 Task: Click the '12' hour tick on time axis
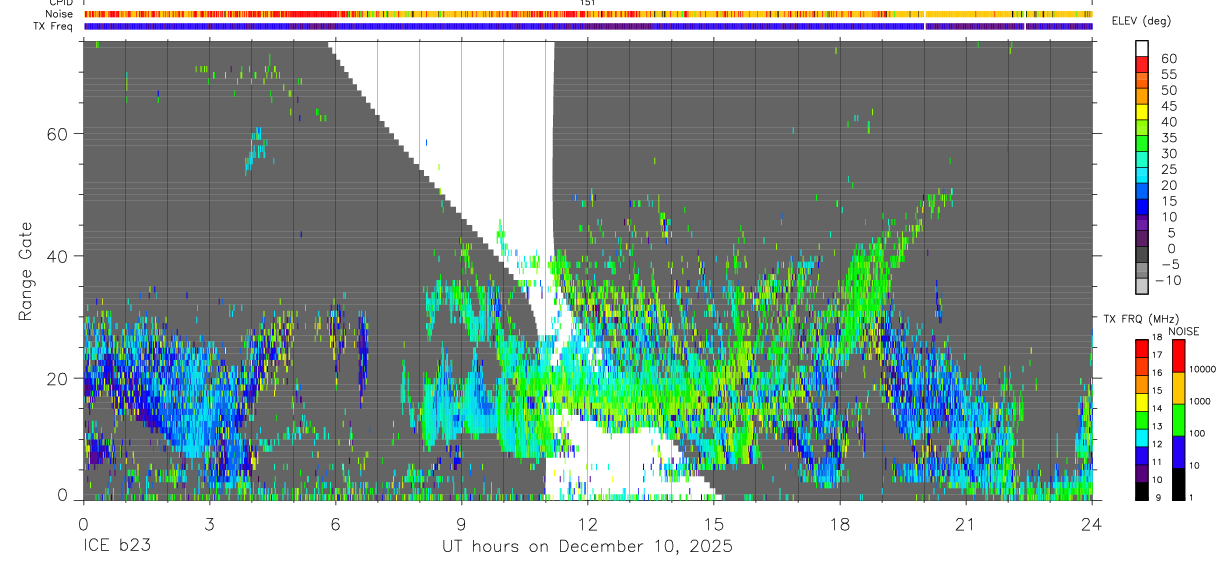pyautogui.click(x=587, y=523)
